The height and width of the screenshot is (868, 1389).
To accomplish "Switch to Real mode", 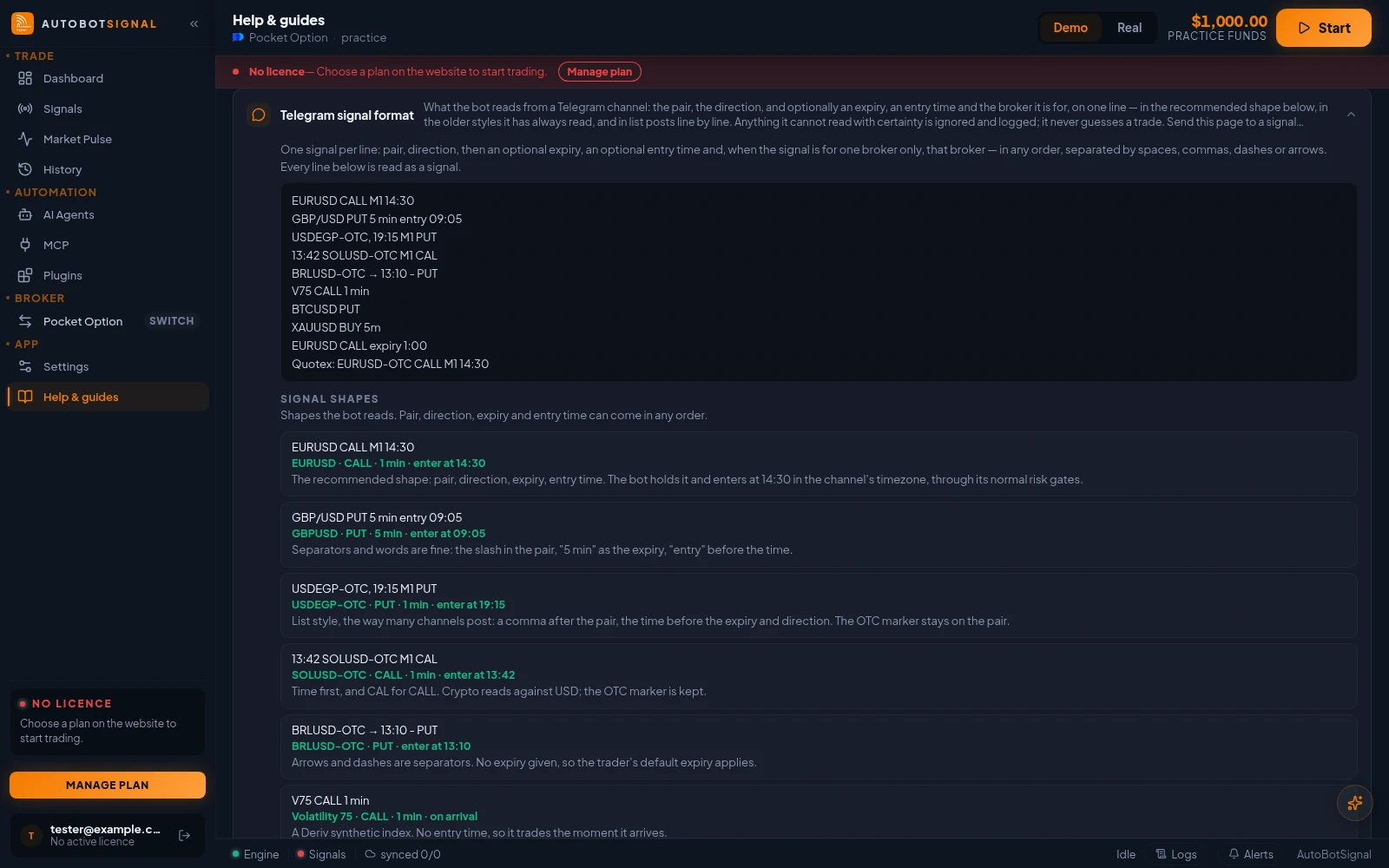I will 1129,28.
